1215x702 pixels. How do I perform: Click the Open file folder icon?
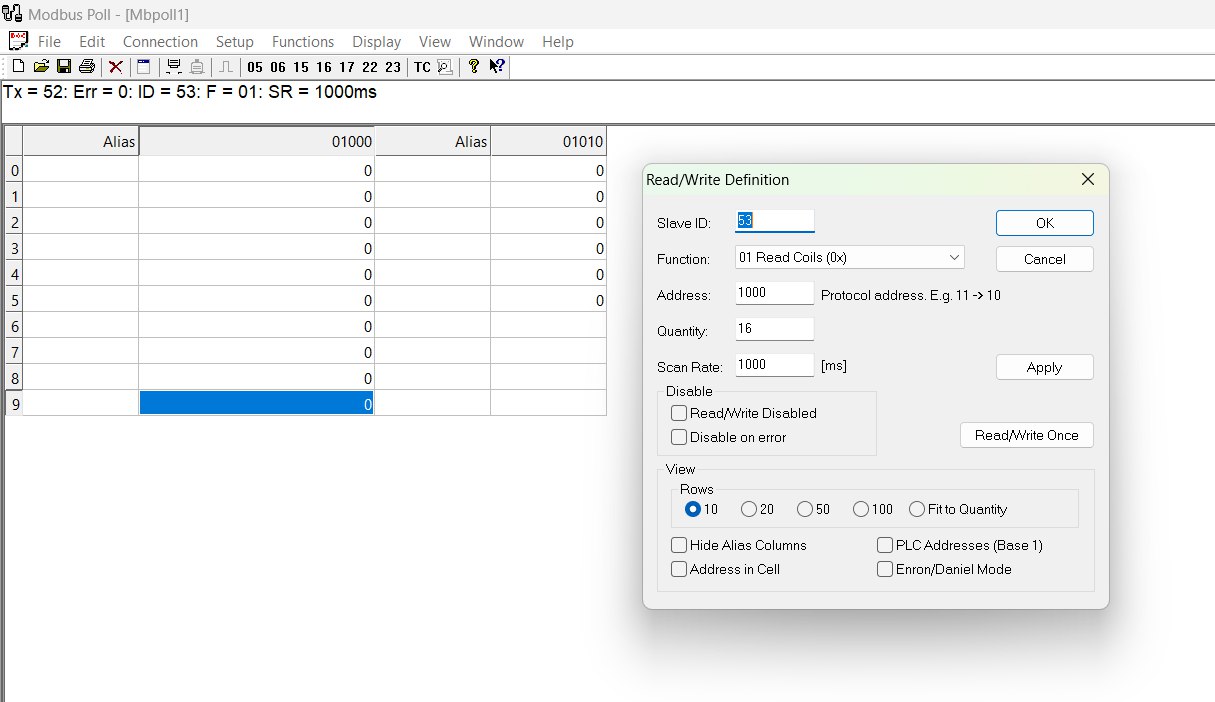41,67
